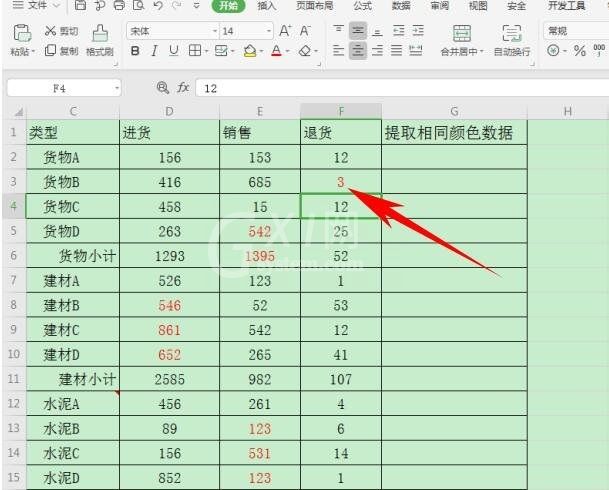Screen dimensions: 609x490
Task: Switch to the 审阅 (Review) tab
Action: (440, 5)
